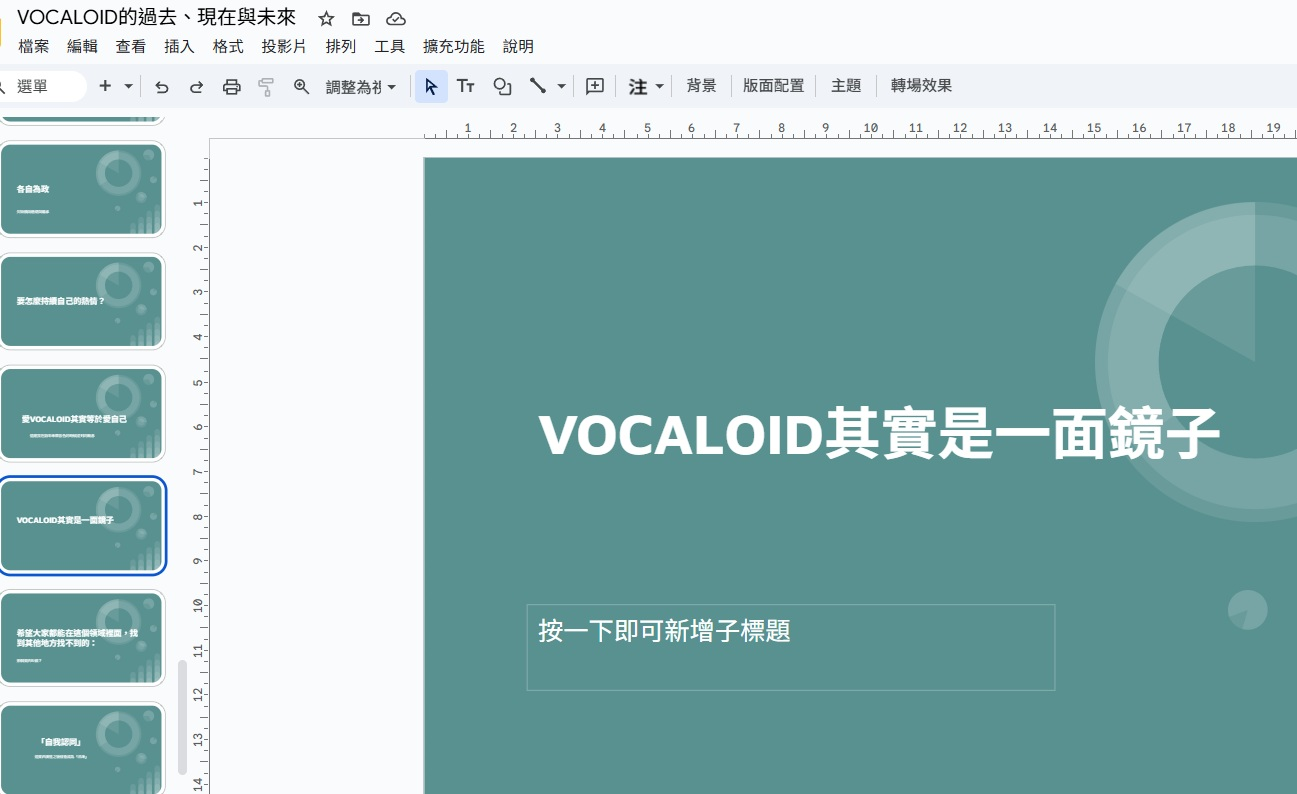Click the zoom magnifier icon
Screen dimensions: 1297x794
click(x=301, y=87)
